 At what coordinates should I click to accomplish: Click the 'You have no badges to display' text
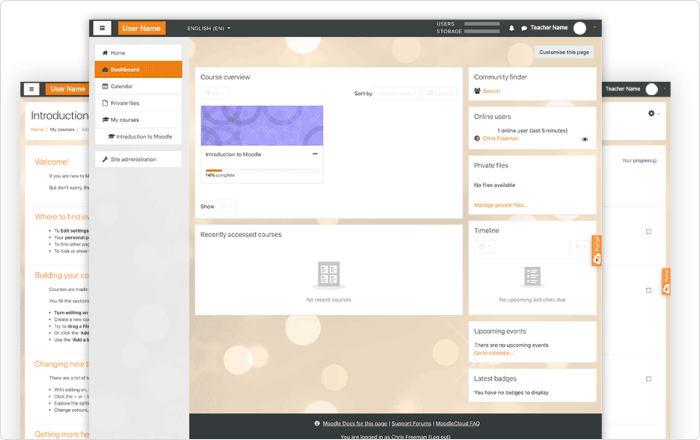(x=511, y=393)
